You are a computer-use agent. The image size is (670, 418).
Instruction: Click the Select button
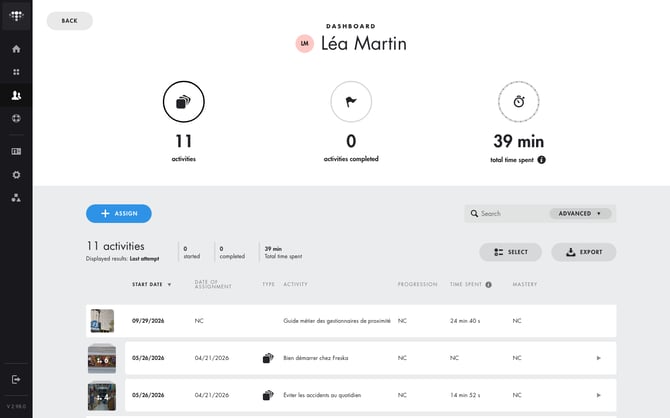pos(511,252)
